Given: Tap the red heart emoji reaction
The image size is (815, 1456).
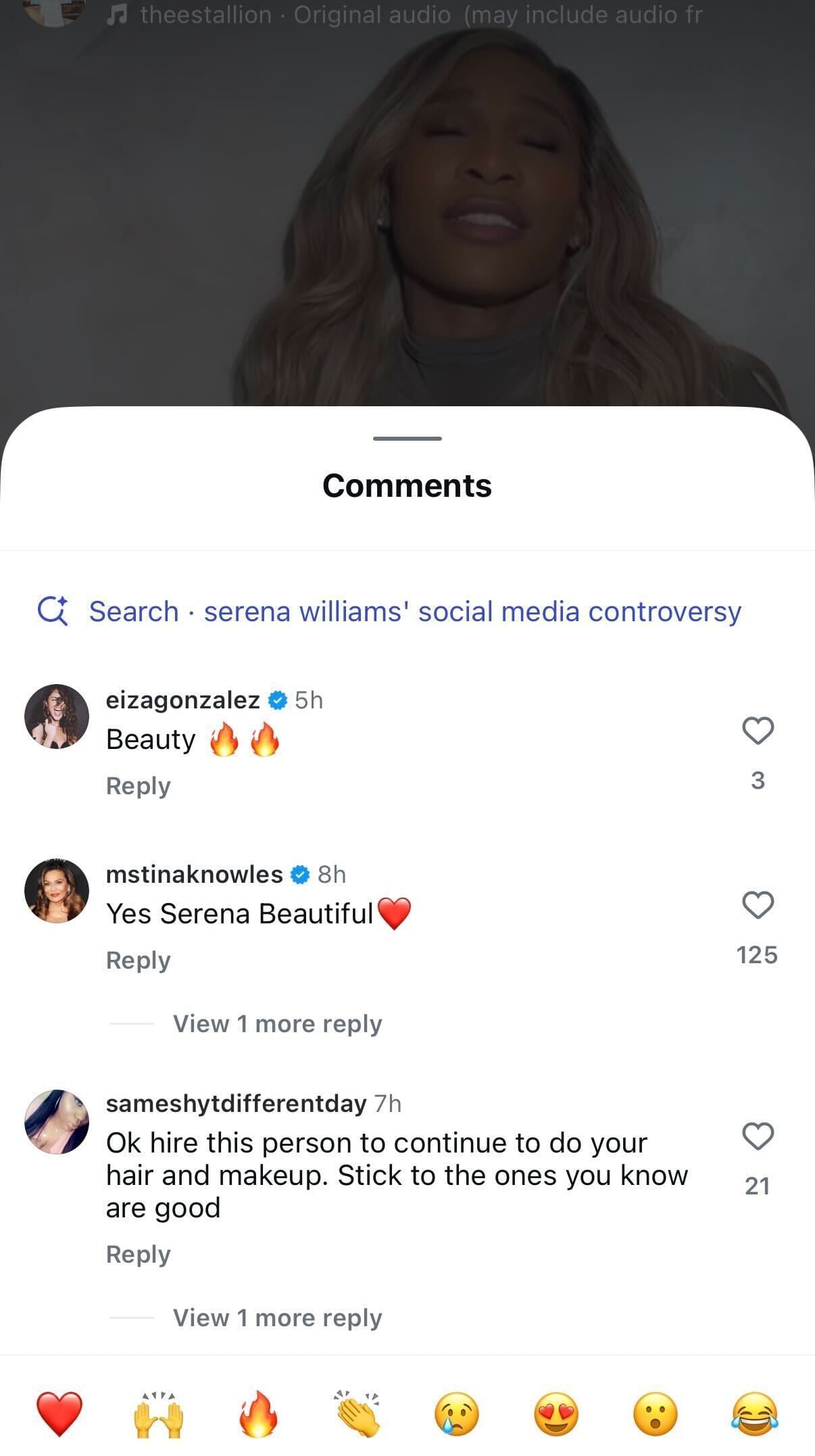Looking at the screenshot, I should (59, 1413).
